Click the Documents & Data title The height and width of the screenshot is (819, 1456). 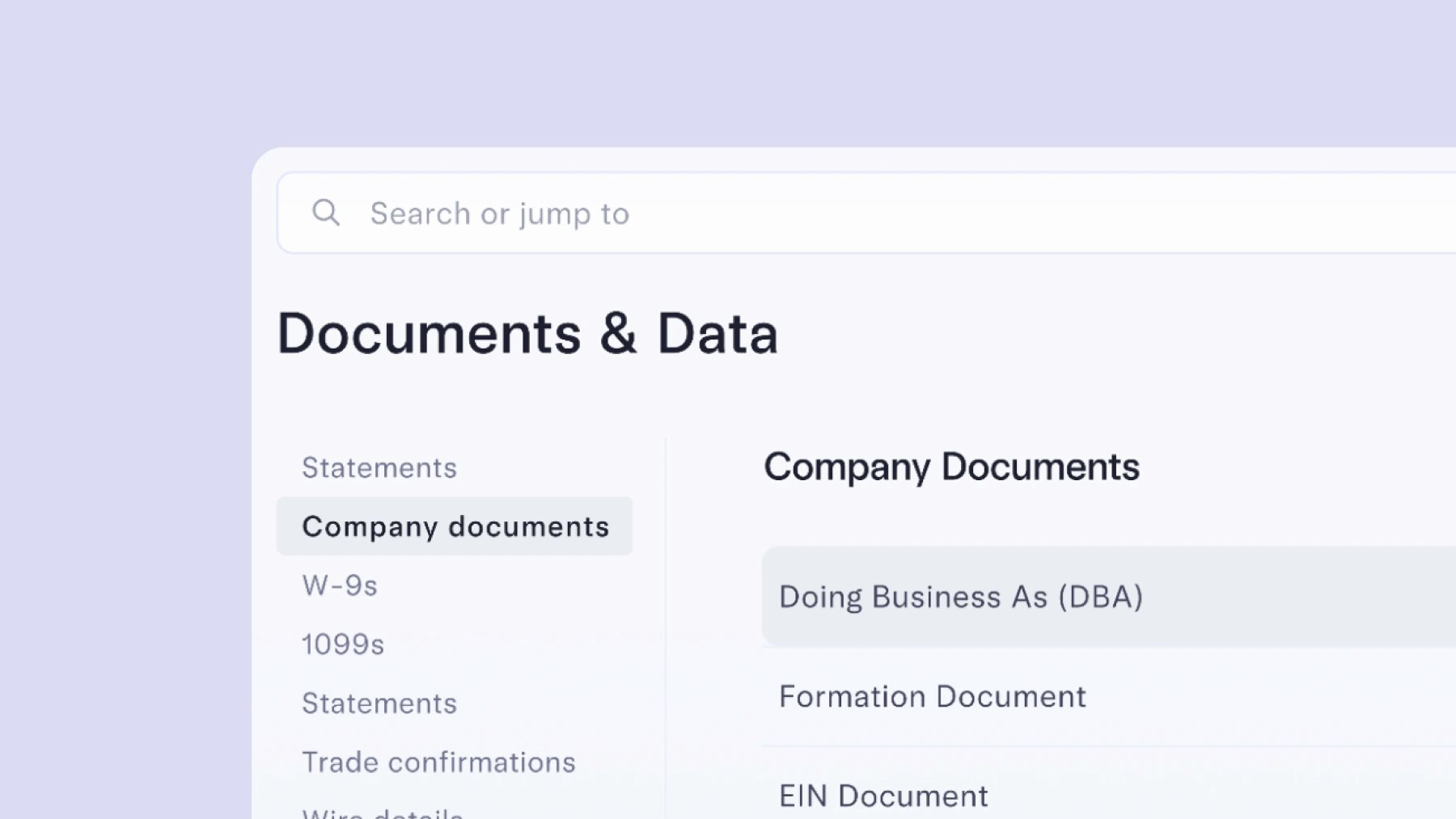click(x=527, y=333)
